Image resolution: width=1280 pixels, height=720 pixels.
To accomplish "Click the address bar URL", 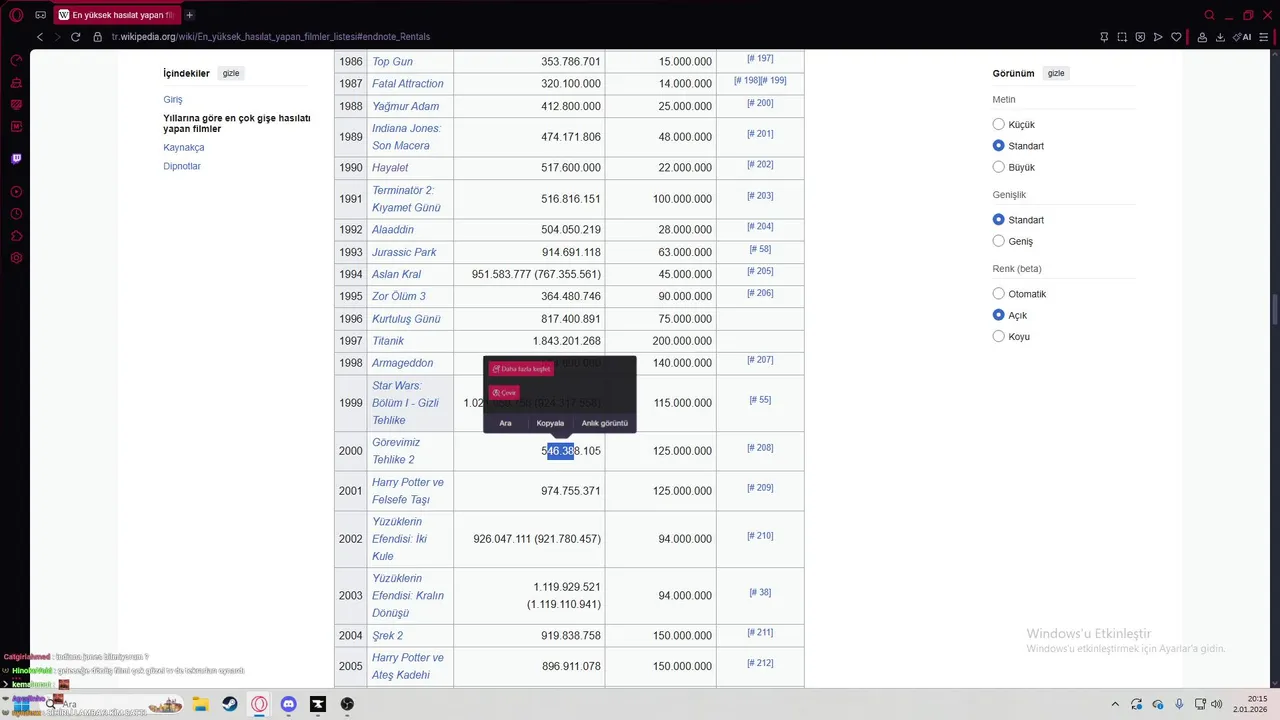I will point(270,37).
